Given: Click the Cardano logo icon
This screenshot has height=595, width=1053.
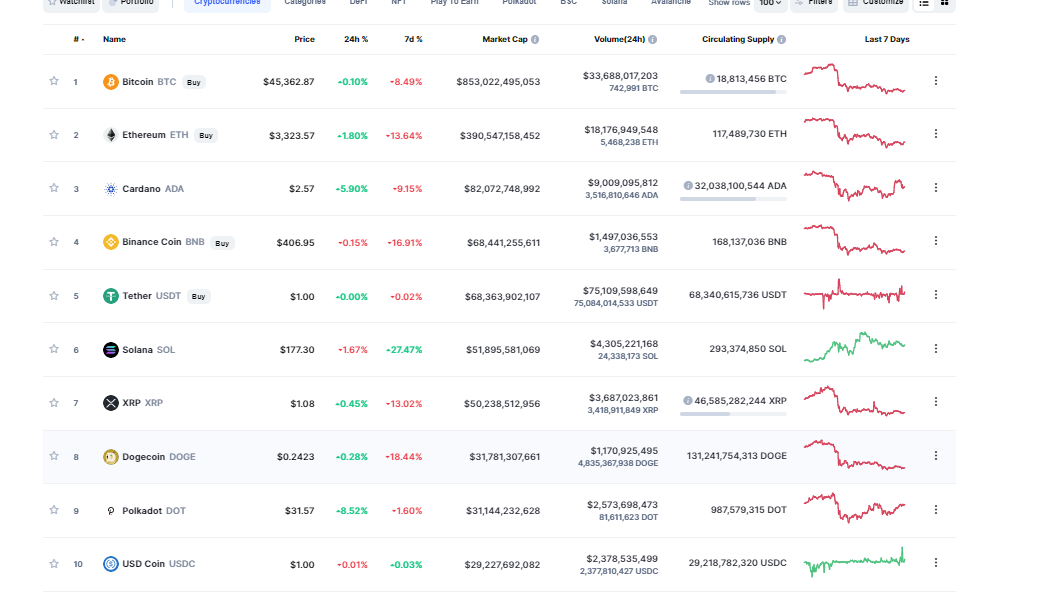Looking at the screenshot, I should (111, 189).
